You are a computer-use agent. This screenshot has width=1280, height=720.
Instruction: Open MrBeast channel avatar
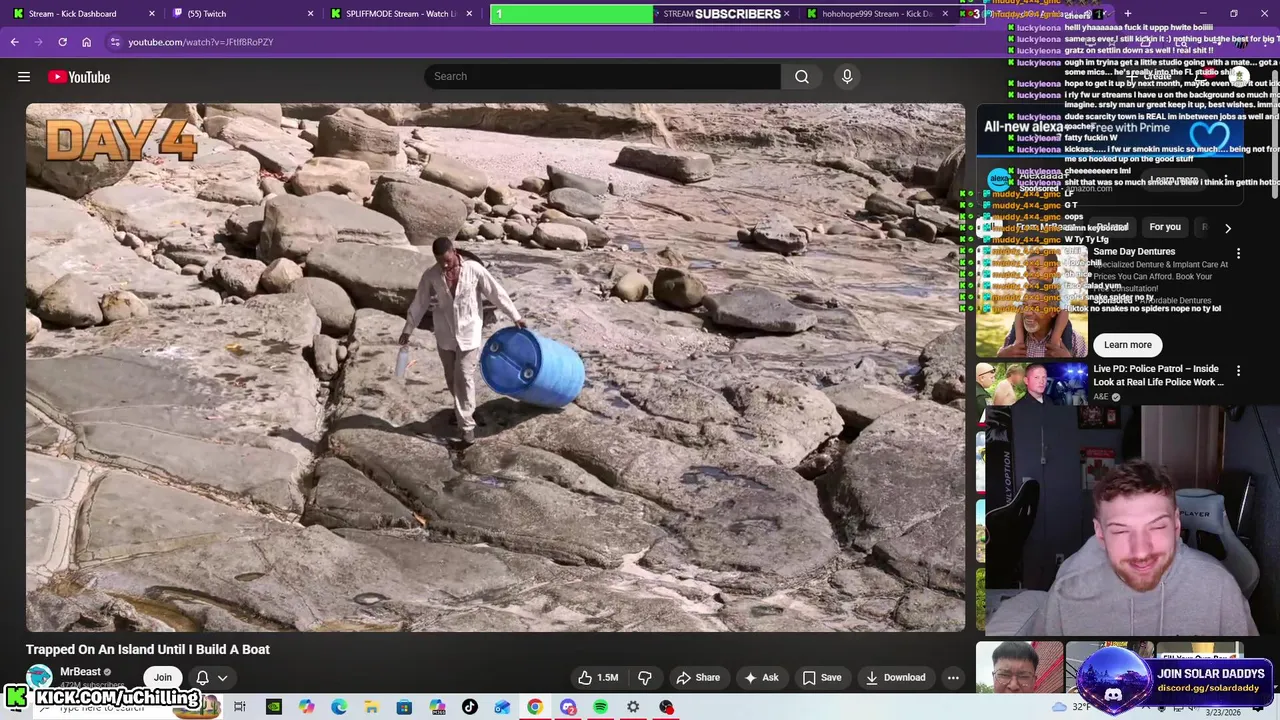click(x=39, y=677)
